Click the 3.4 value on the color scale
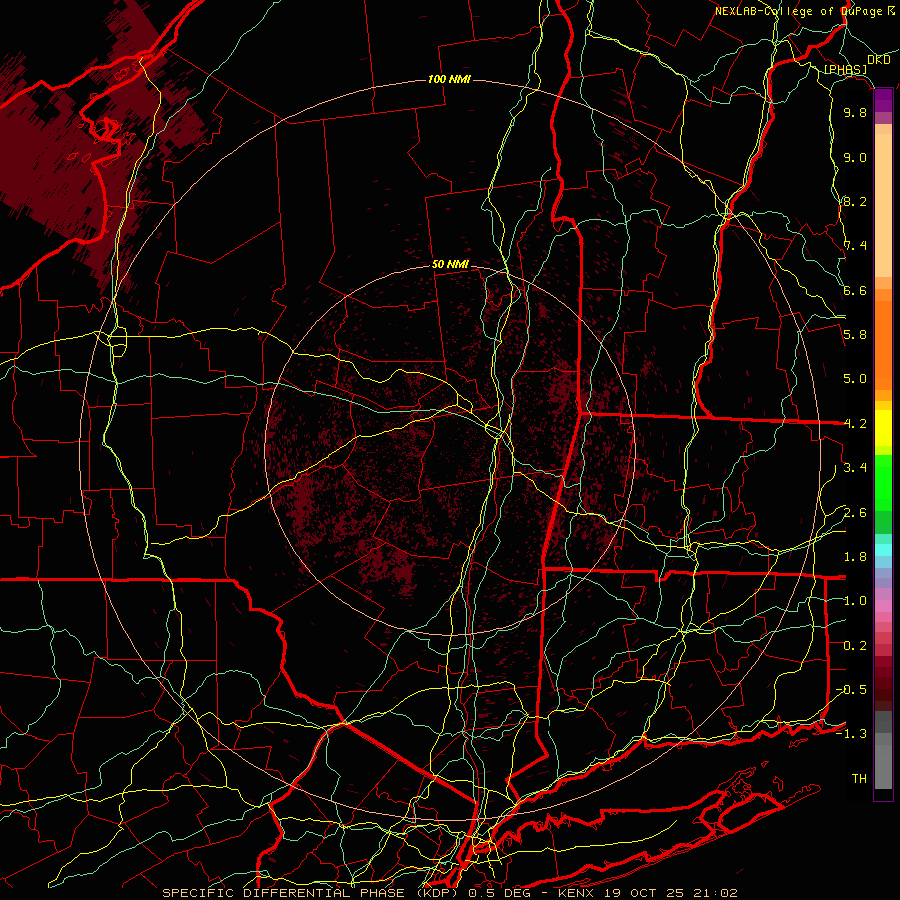 pyautogui.click(x=855, y=468)
